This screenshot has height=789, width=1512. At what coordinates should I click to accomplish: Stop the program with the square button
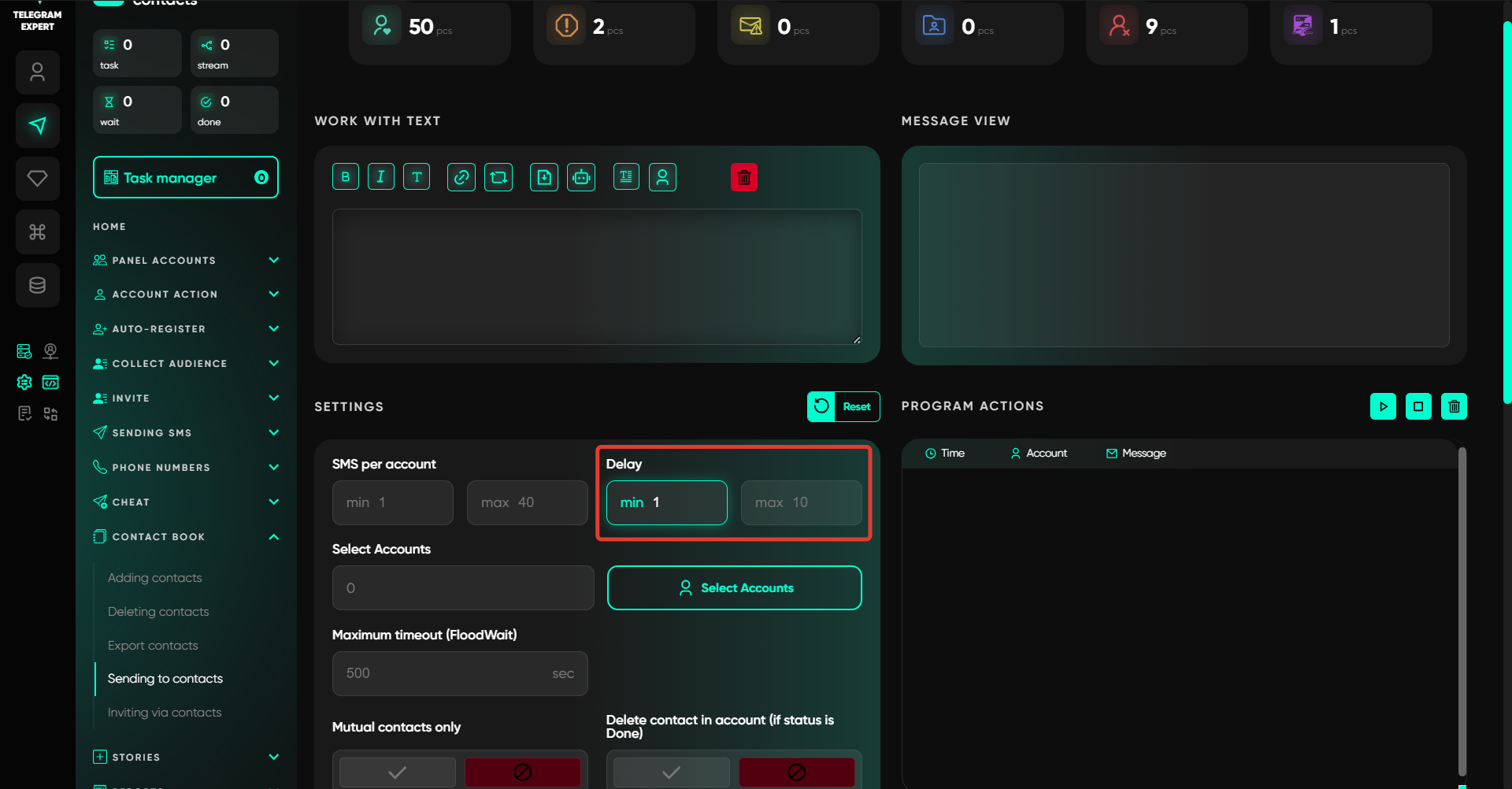(1418, 406)
